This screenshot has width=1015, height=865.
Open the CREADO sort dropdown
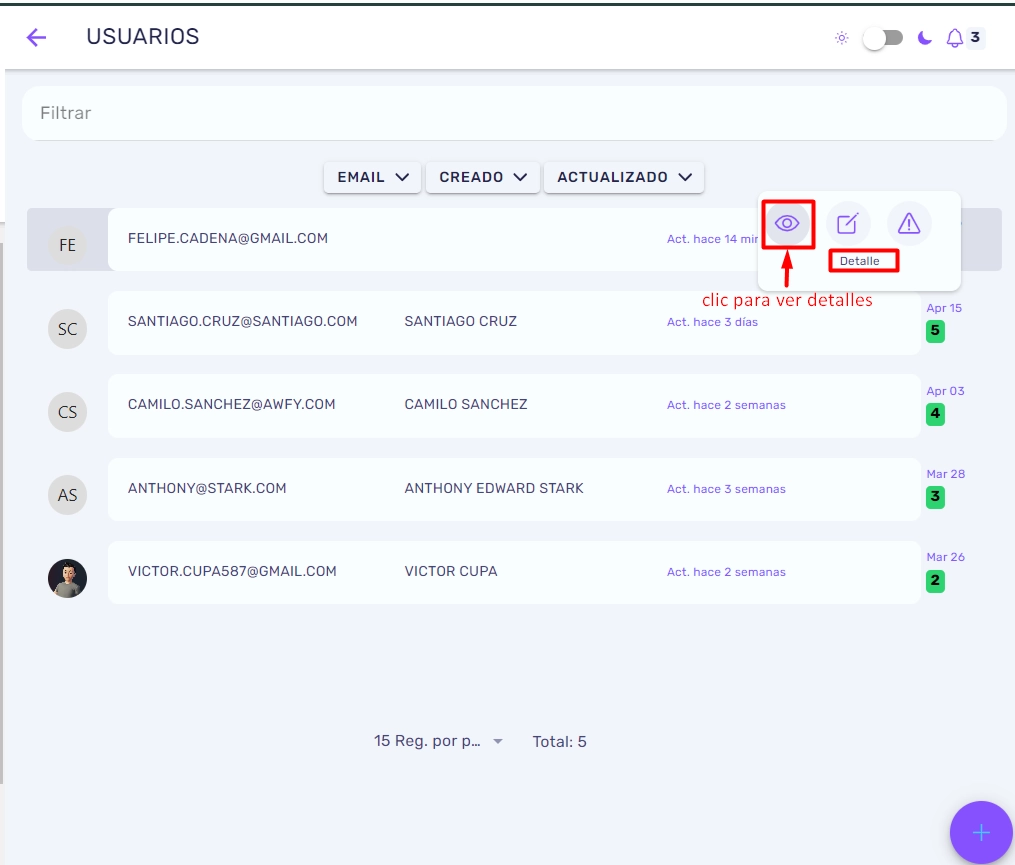click(483, 177)
